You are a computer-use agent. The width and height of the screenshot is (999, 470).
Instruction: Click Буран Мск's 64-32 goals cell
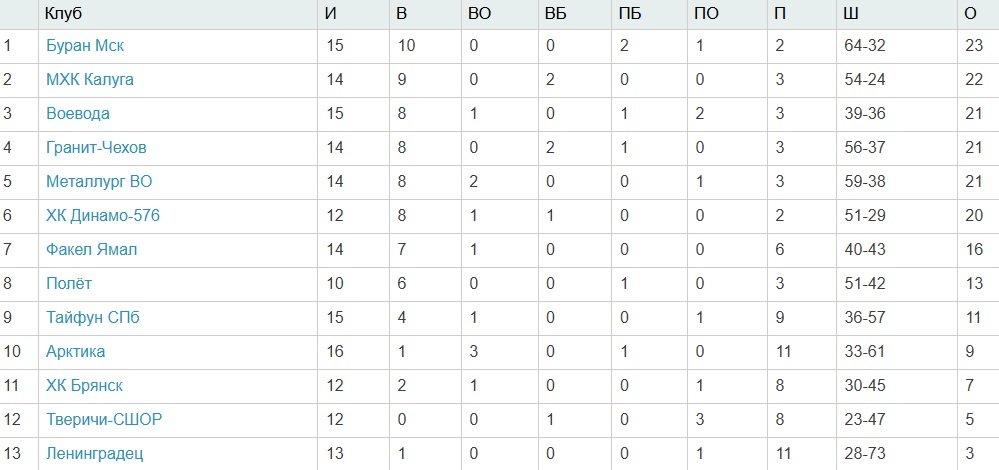(865, 45)
